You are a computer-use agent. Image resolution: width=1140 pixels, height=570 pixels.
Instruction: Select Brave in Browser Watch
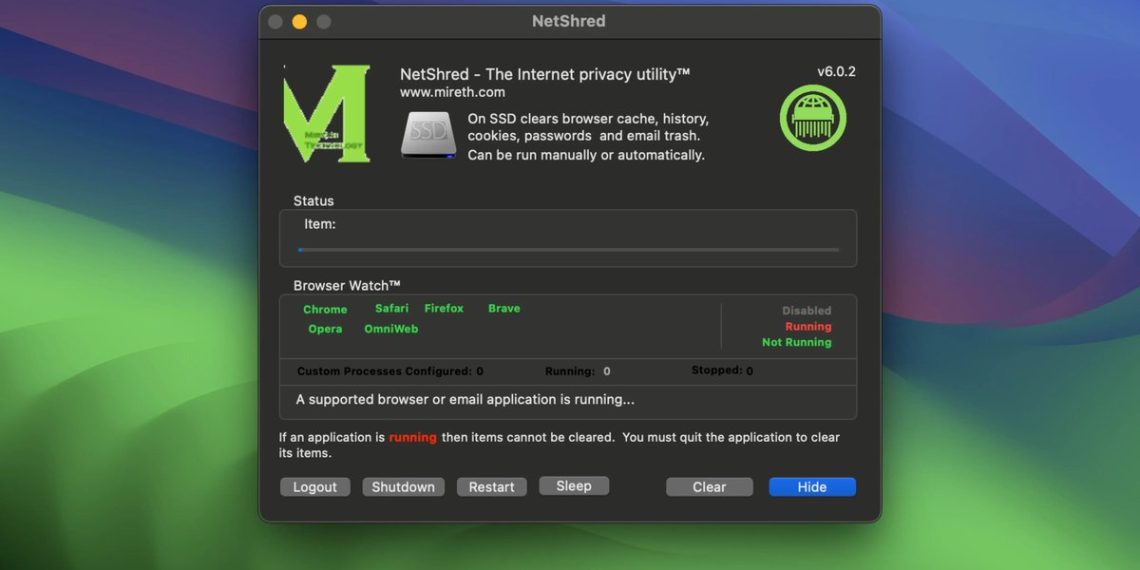[x=504, y=309]
